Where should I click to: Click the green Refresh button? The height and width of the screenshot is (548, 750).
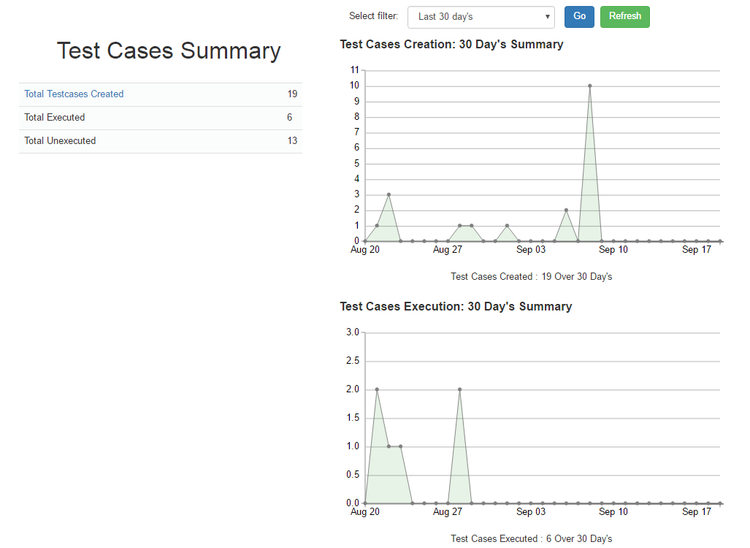click(625, 17)
